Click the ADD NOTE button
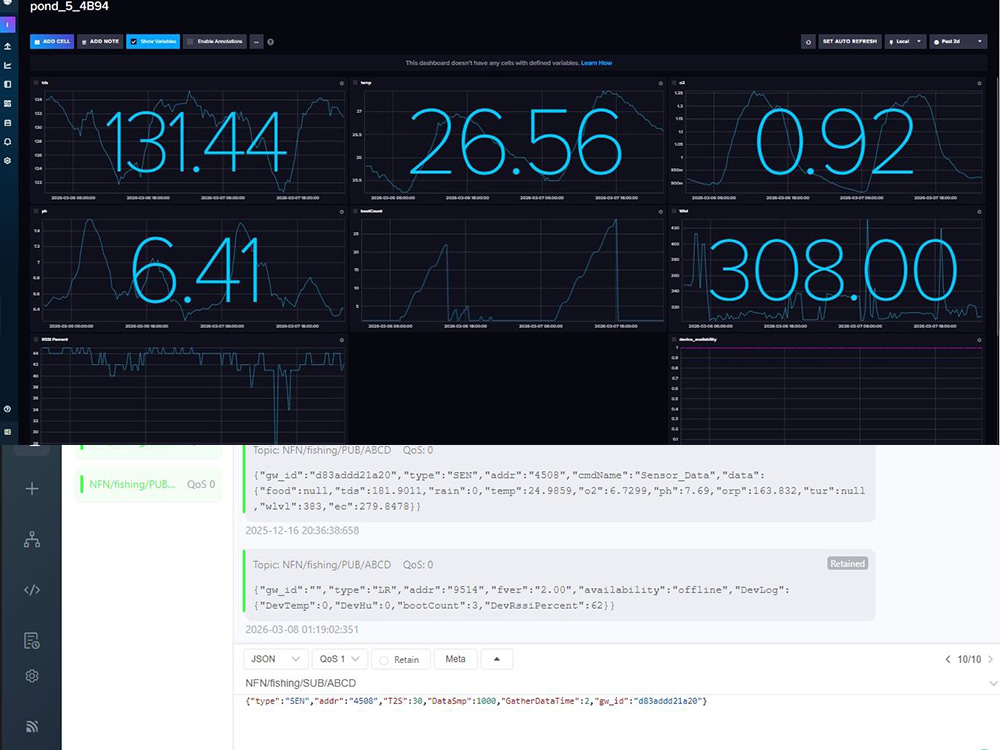The width and height of the screenshot is (1000, 750). (x=100, y=41)
